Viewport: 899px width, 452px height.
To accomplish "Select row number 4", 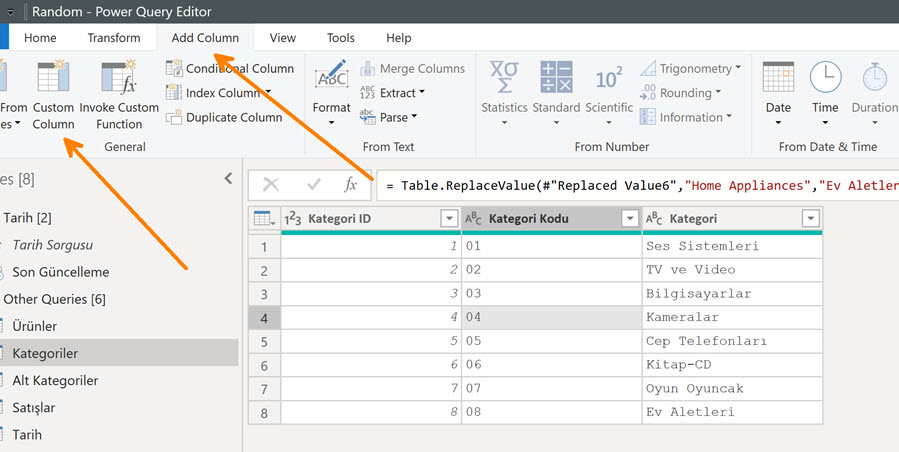I will 264,317.
